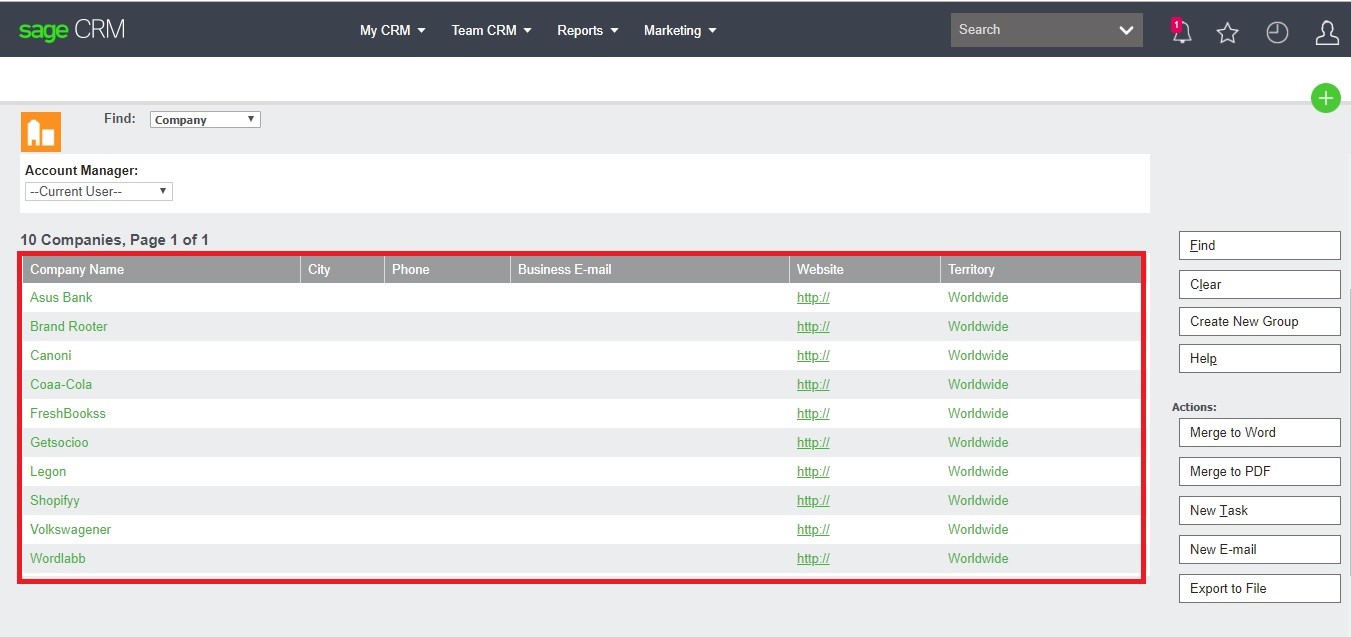
Task: Open the FreshBookss company record
Action: 68,413
